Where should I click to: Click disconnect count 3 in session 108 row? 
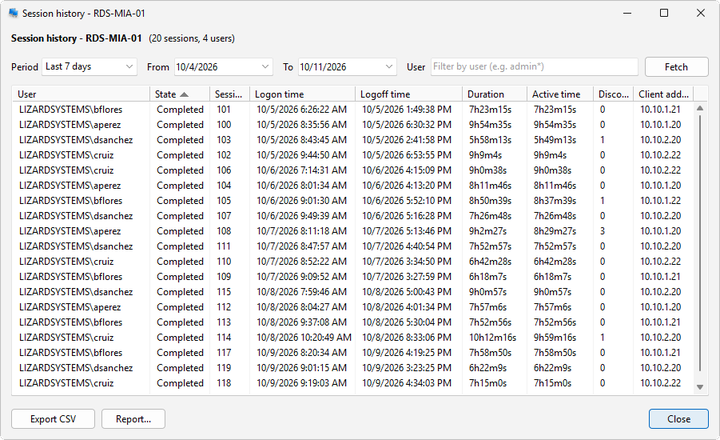pos(602,231)
